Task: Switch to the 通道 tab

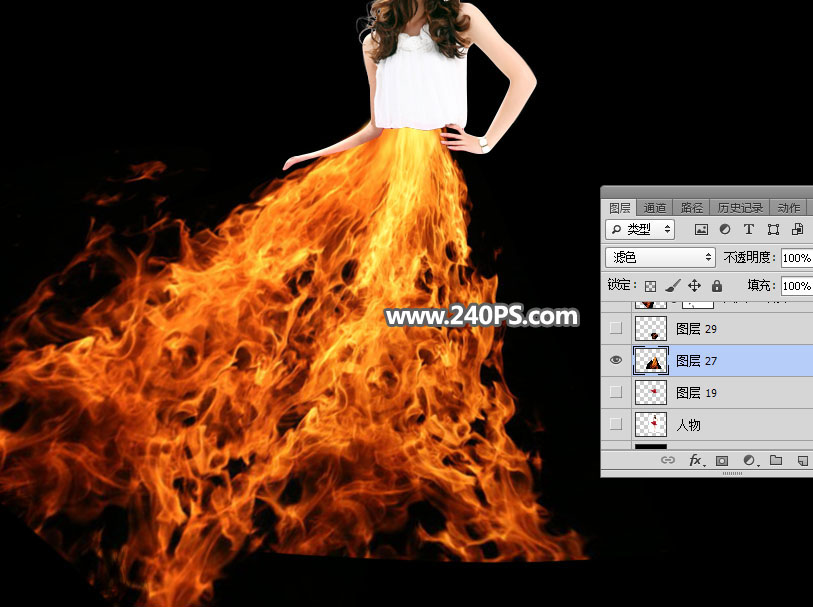Action: pyautogui.click(x=654, y=208)
